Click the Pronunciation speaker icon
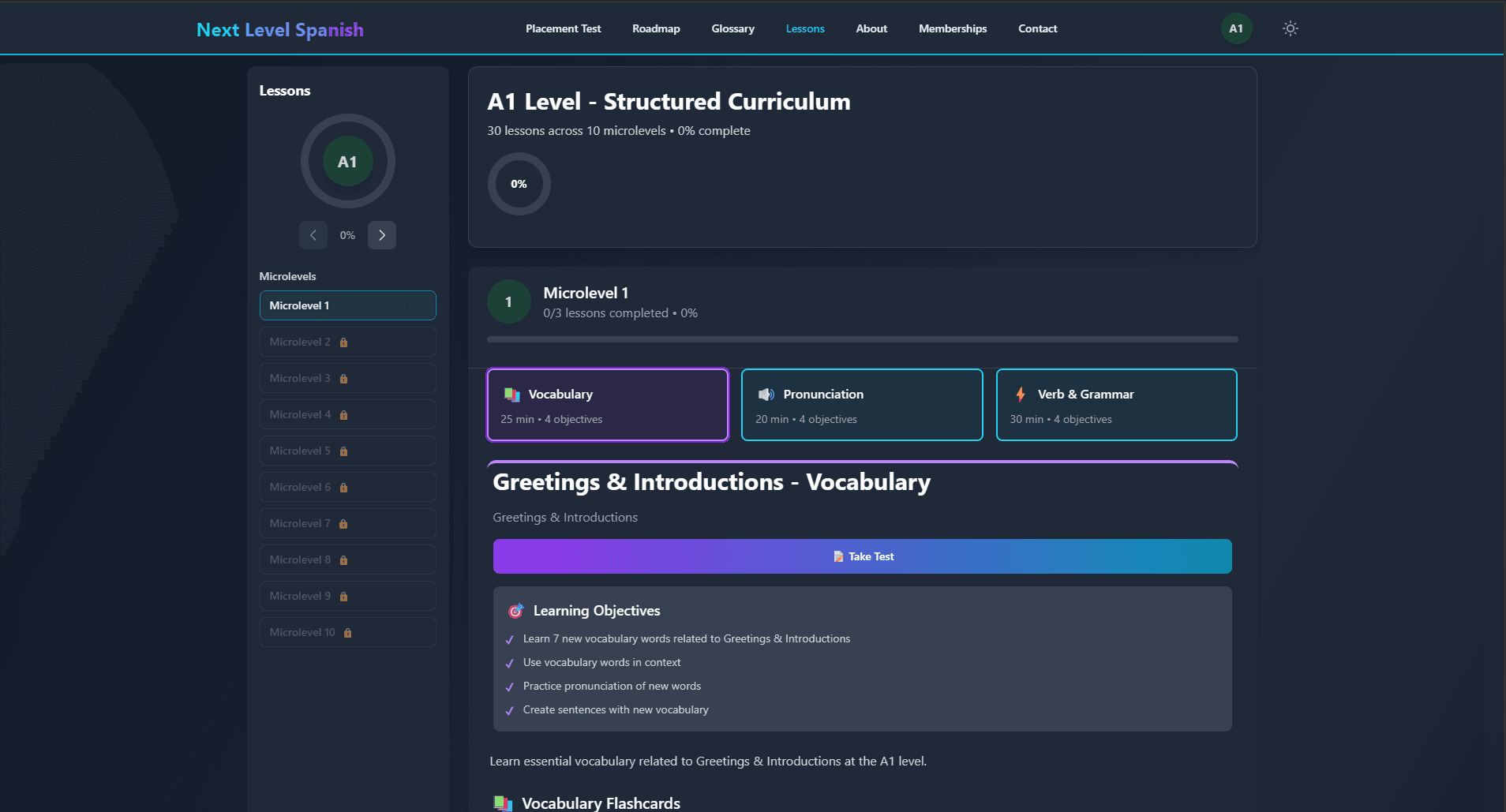The image size is (1506, 812). (766, 395)
